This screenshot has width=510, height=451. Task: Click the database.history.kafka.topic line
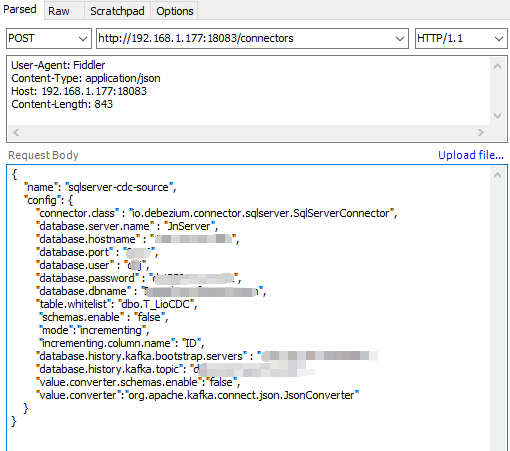175,369
